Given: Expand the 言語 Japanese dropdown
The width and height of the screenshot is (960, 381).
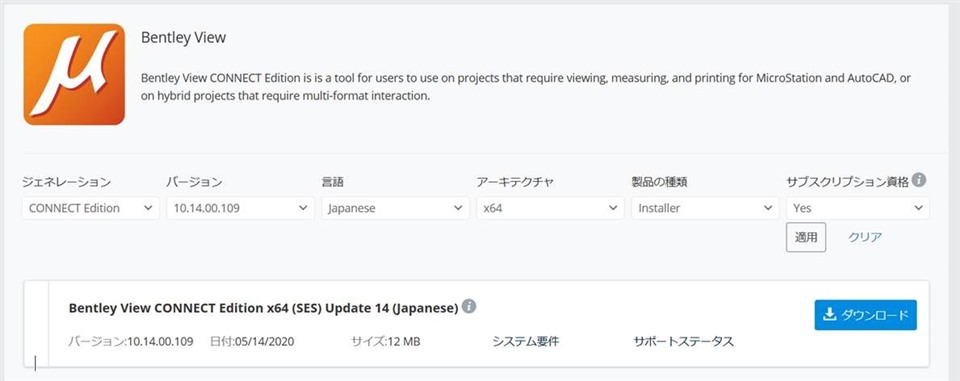Looking at the screenshot, I should pos(395,208).
